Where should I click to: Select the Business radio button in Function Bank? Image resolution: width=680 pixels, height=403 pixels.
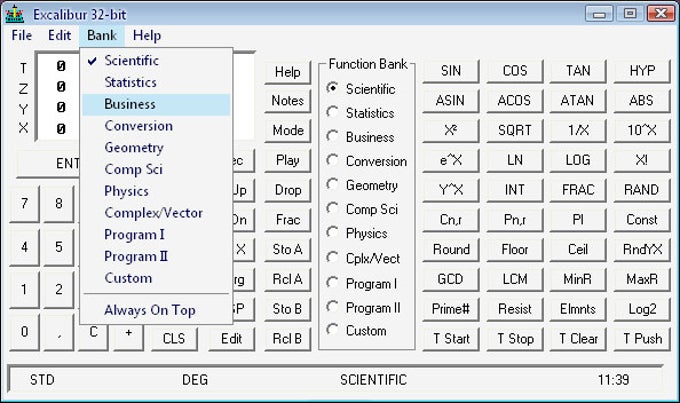pos(333,137)
